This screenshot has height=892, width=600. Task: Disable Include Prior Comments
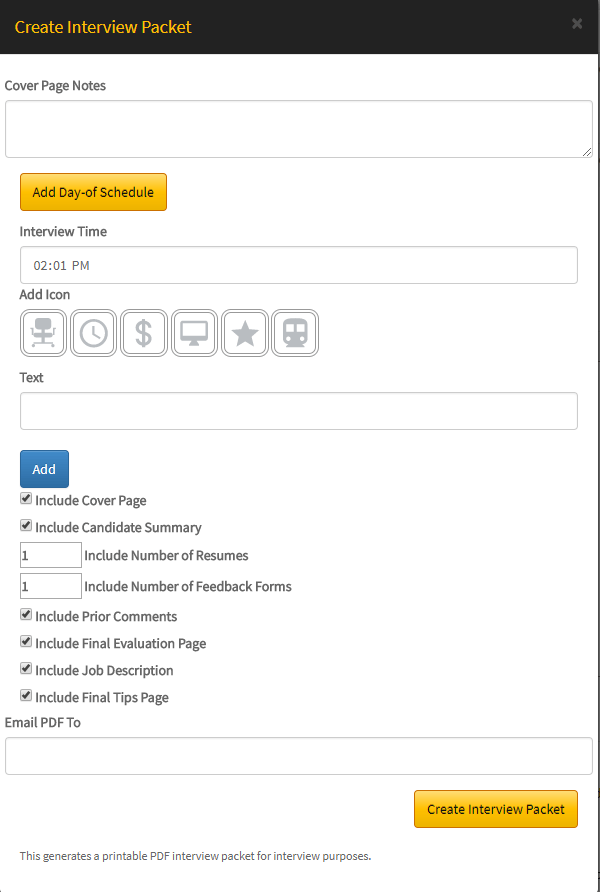click(26, 615)
